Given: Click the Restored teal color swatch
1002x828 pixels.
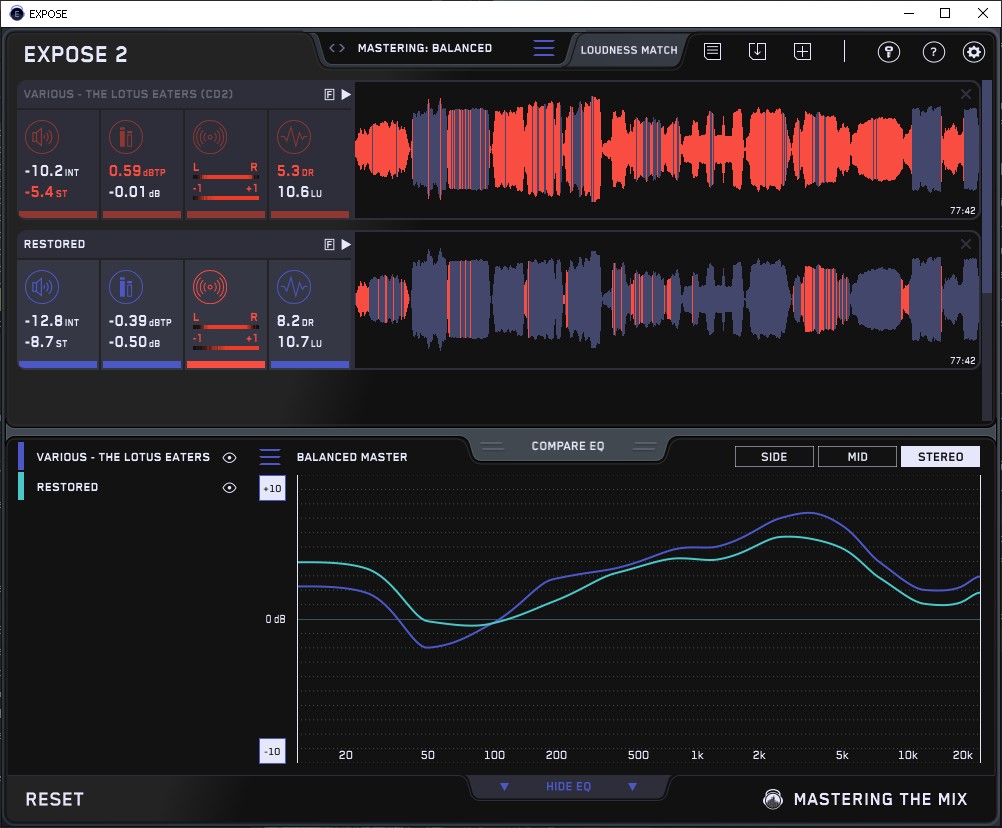Looking at the screenshot, I should click(x=21, y=486).
